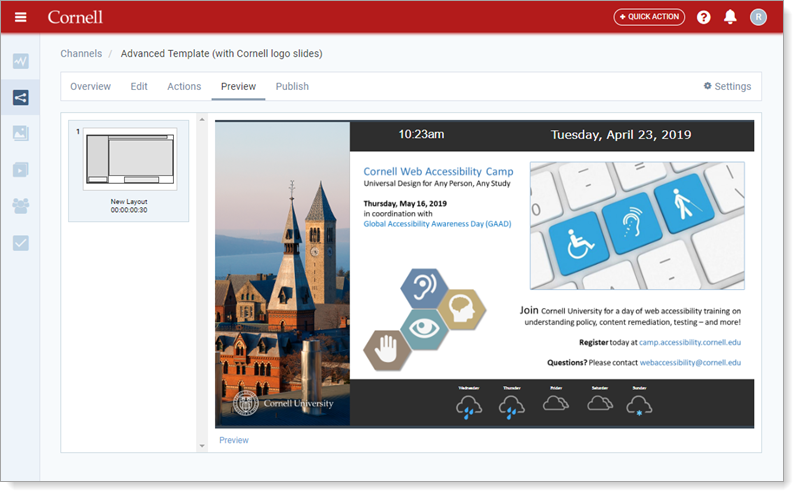Image resolution: width=799 pixels, height=497 pixels.
Task: Open the hamburger menu
Action: pos(20,17)
